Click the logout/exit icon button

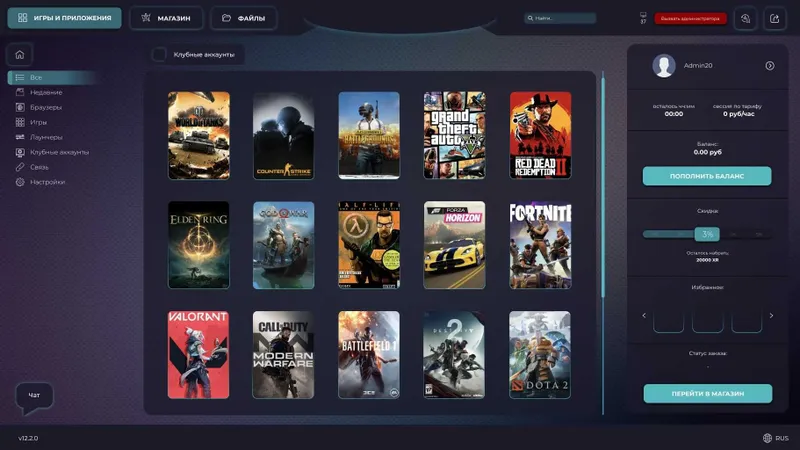pos(774,18)
